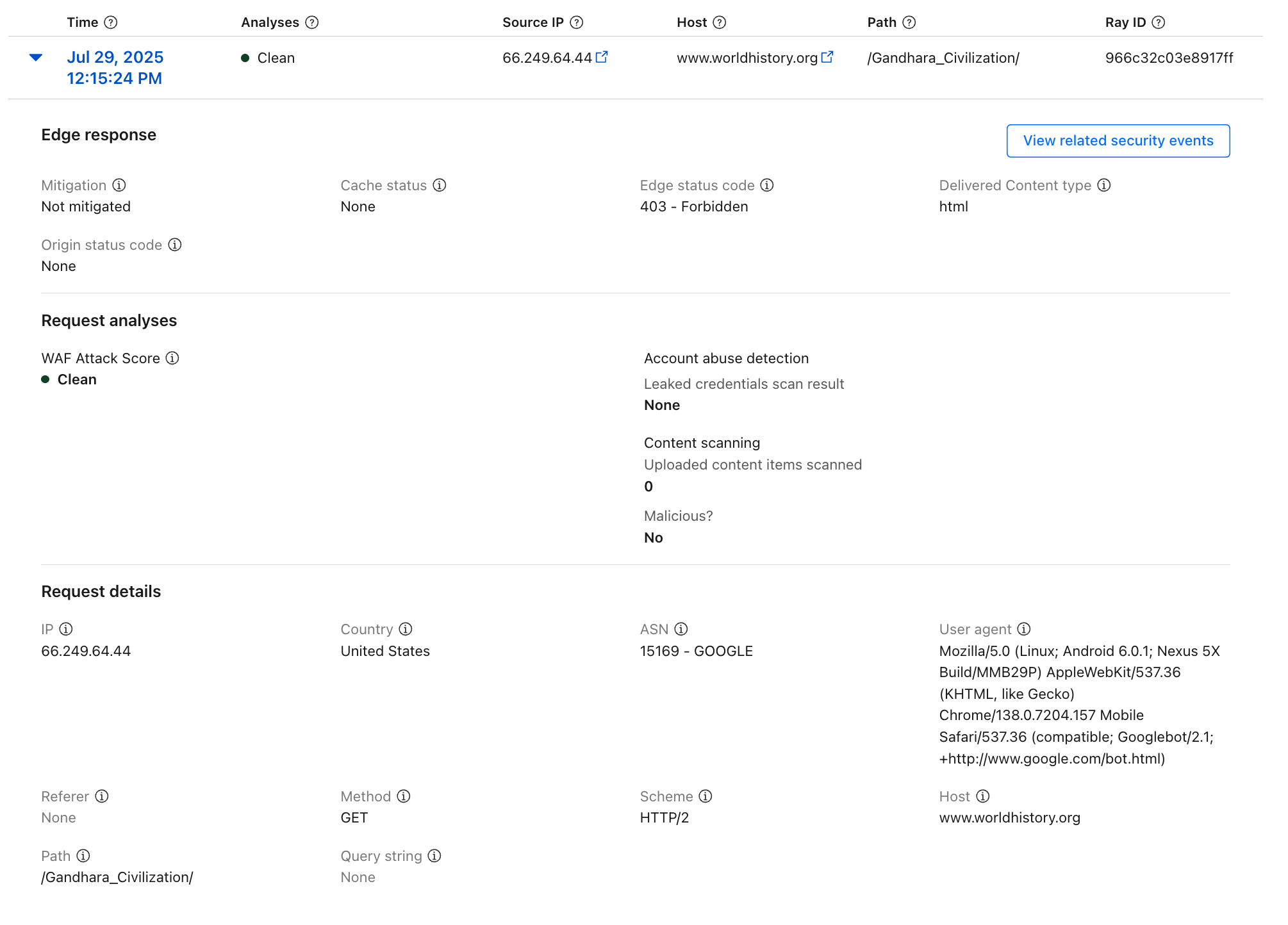Click View related security events button
The image size is (1288, 925).
1118,141
